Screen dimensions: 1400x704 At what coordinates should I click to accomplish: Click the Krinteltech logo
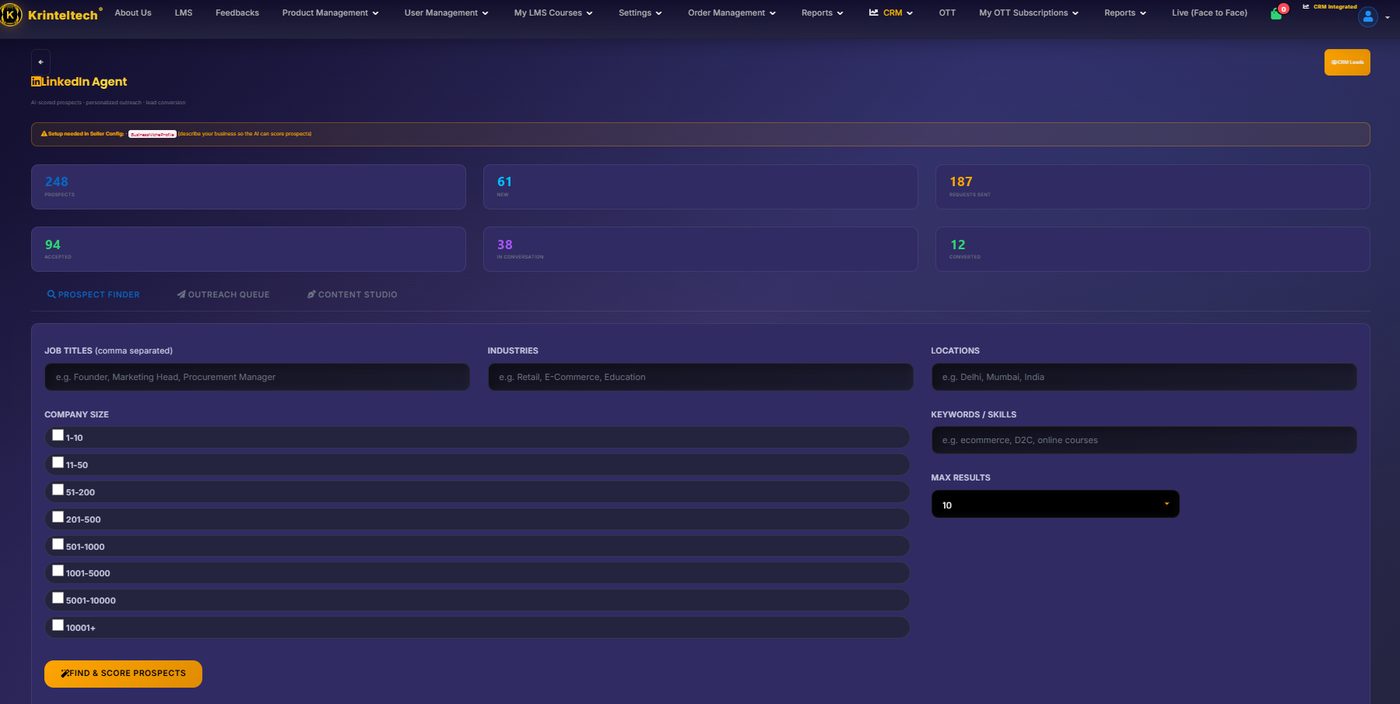coord(51,13)
